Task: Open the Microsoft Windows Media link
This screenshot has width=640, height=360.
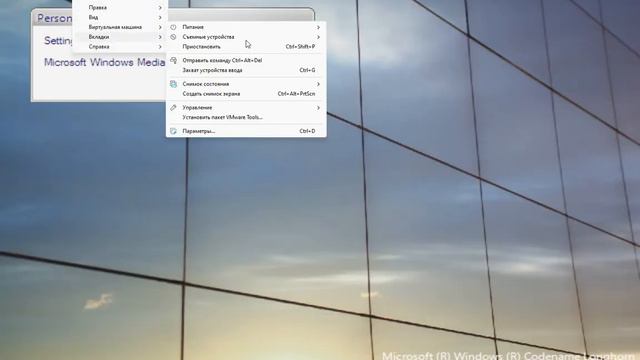Action: point(104,62)
